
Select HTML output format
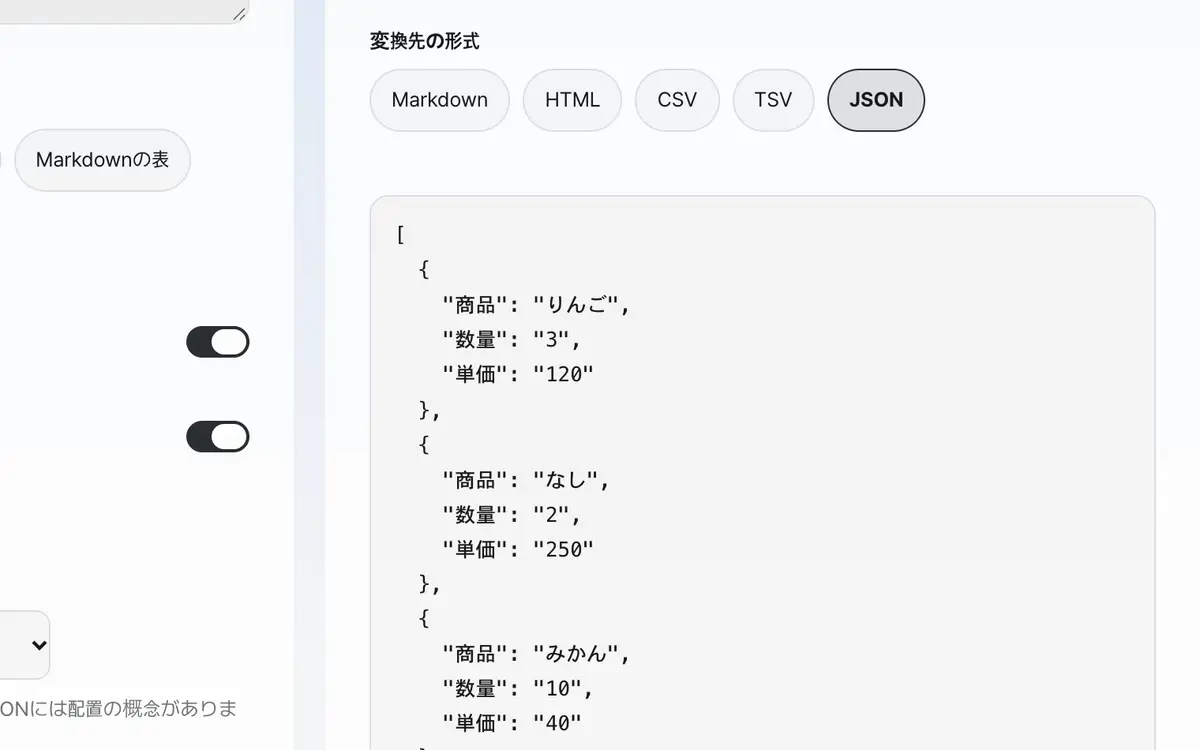tap(572, 100)
